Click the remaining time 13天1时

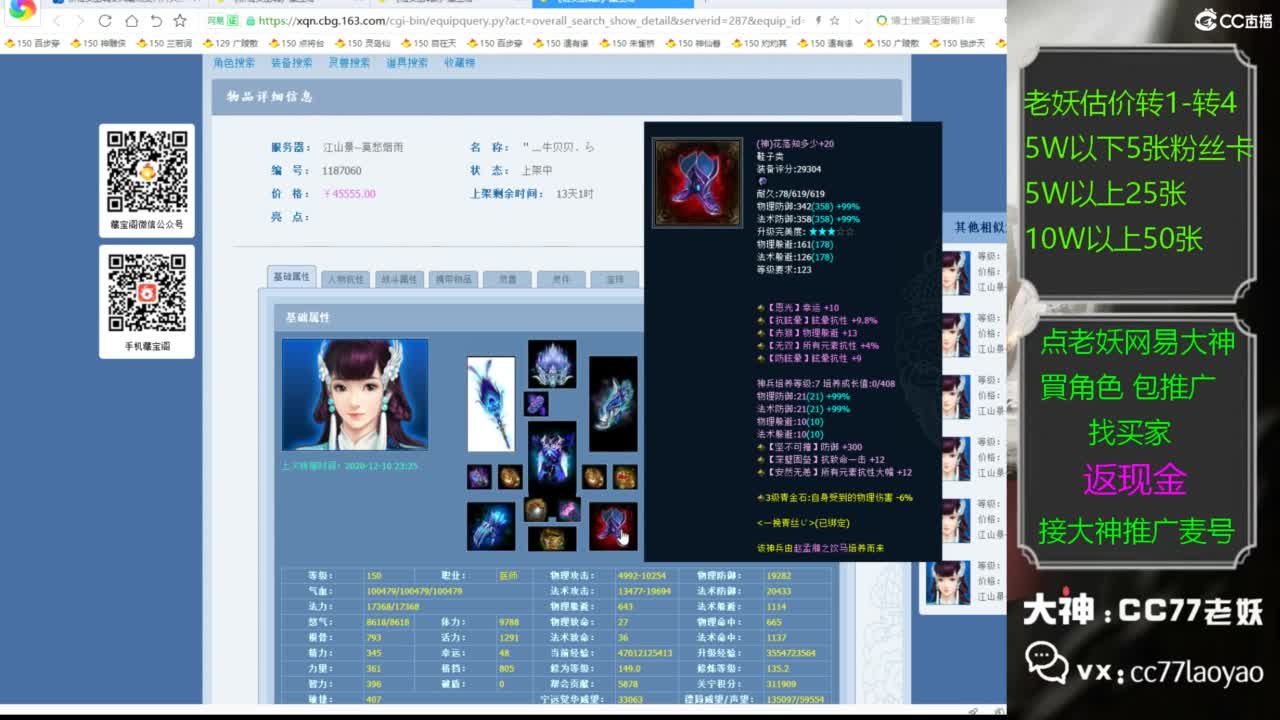[x=575, y=194]
